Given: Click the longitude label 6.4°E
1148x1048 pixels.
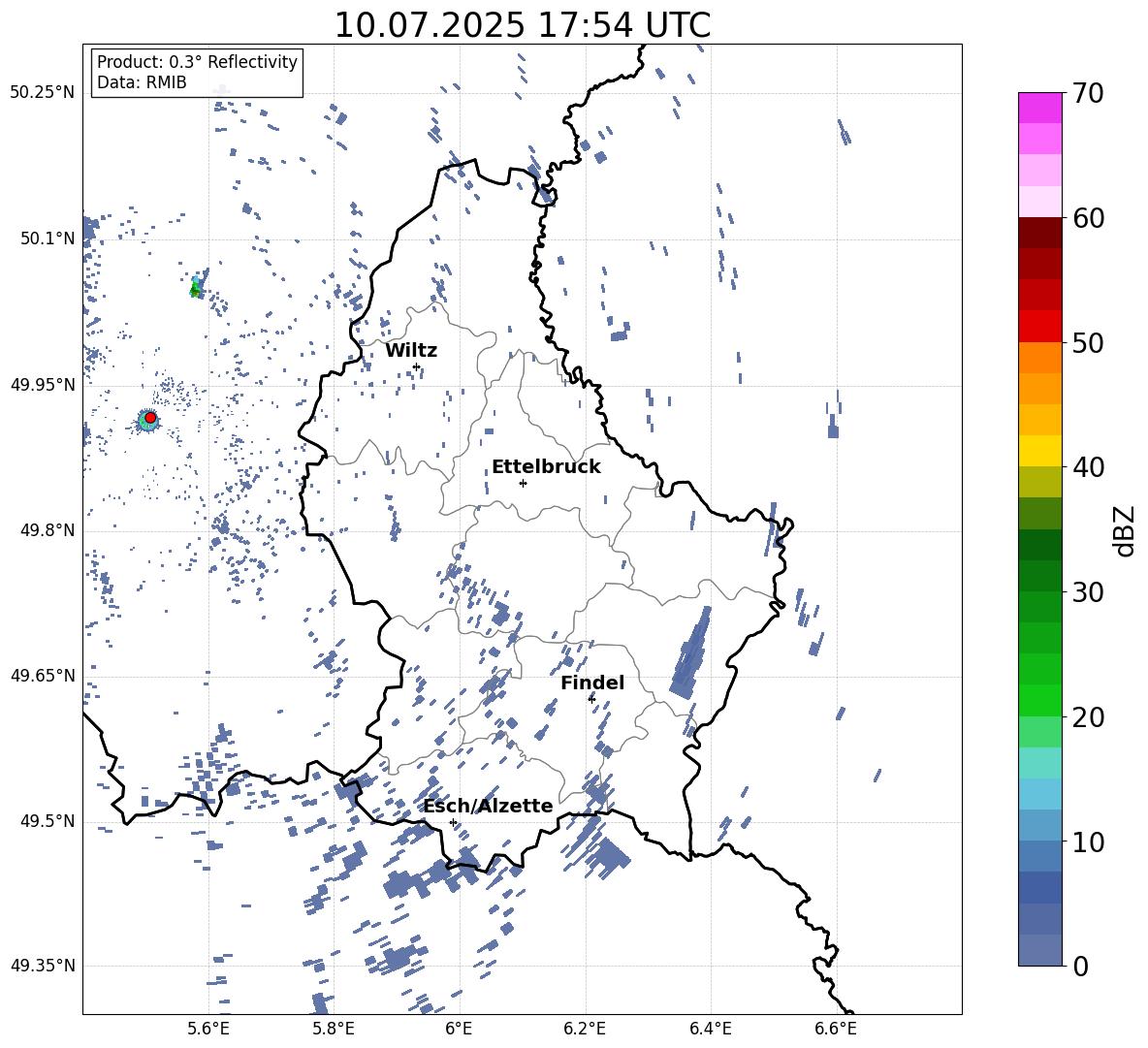Looking at the screenshot, I should tap(710, 1029).
